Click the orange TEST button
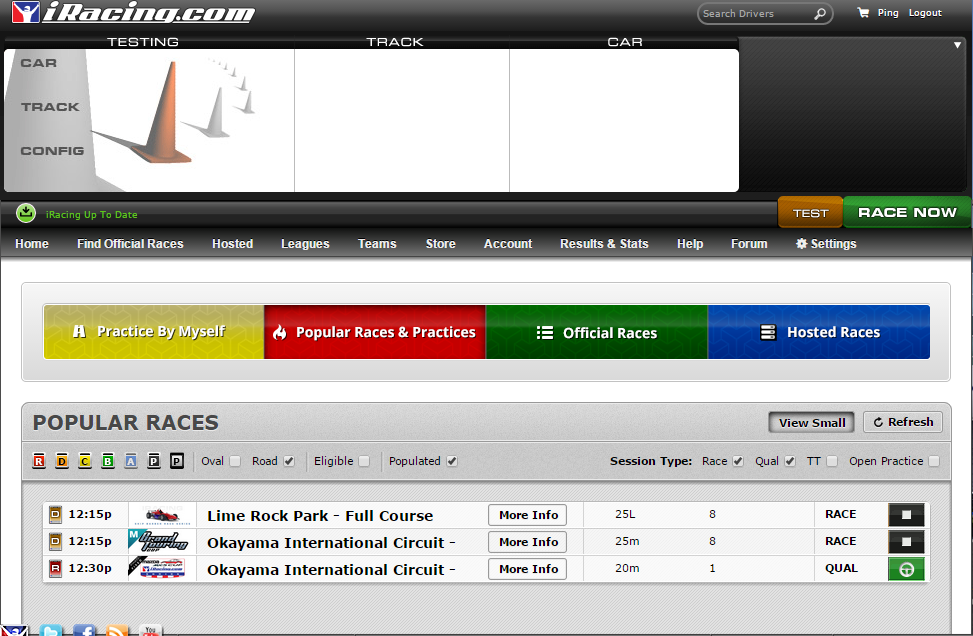 point(810,212)
